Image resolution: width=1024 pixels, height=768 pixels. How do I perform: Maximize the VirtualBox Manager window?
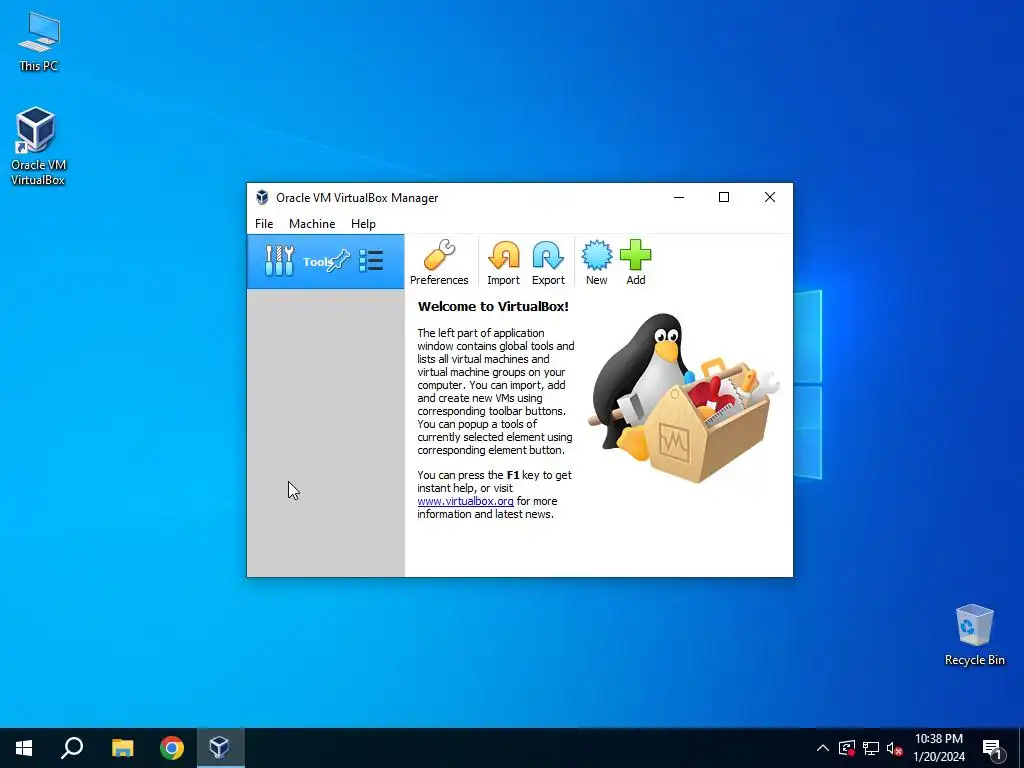pos(724,197)
